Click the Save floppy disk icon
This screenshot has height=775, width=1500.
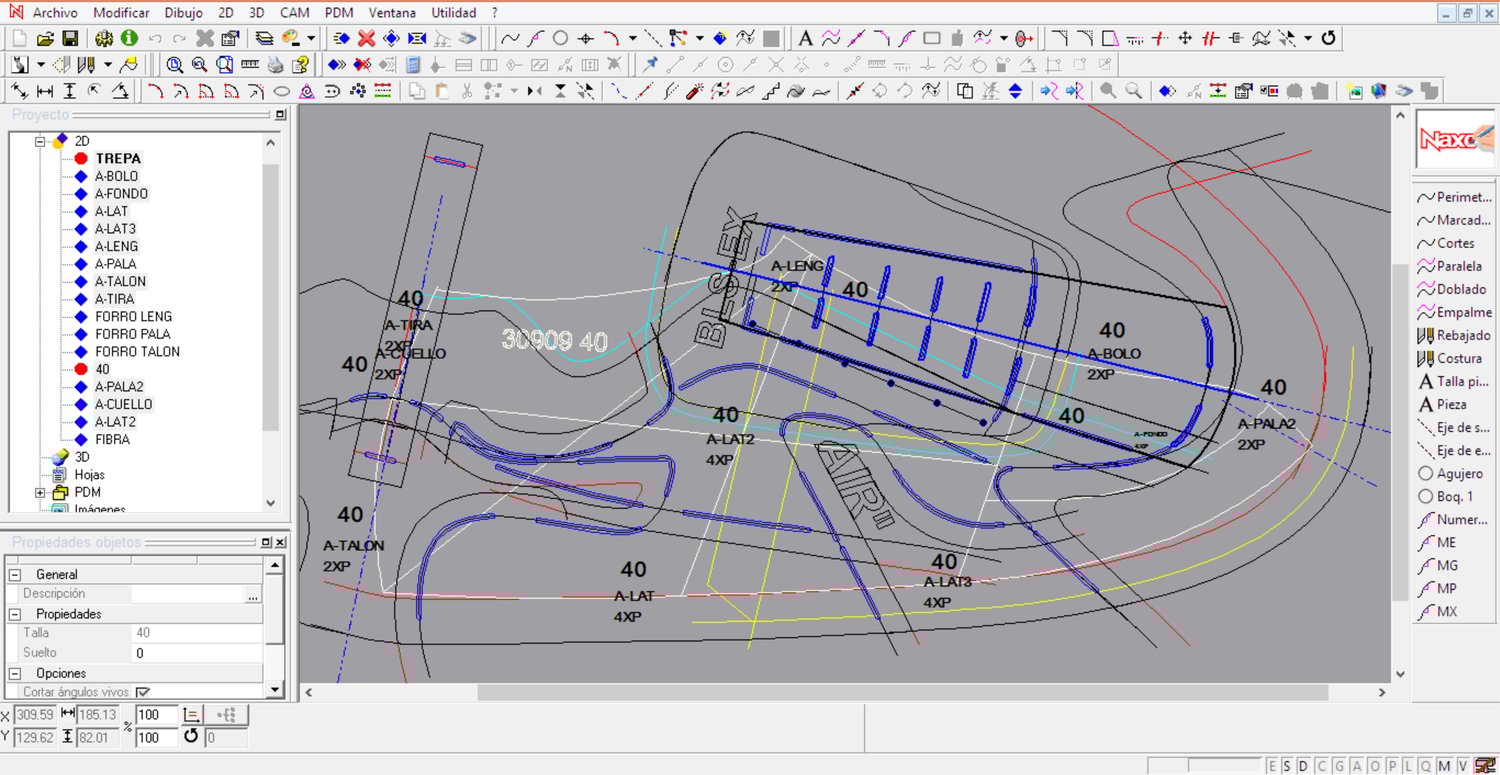coord(70,39)
